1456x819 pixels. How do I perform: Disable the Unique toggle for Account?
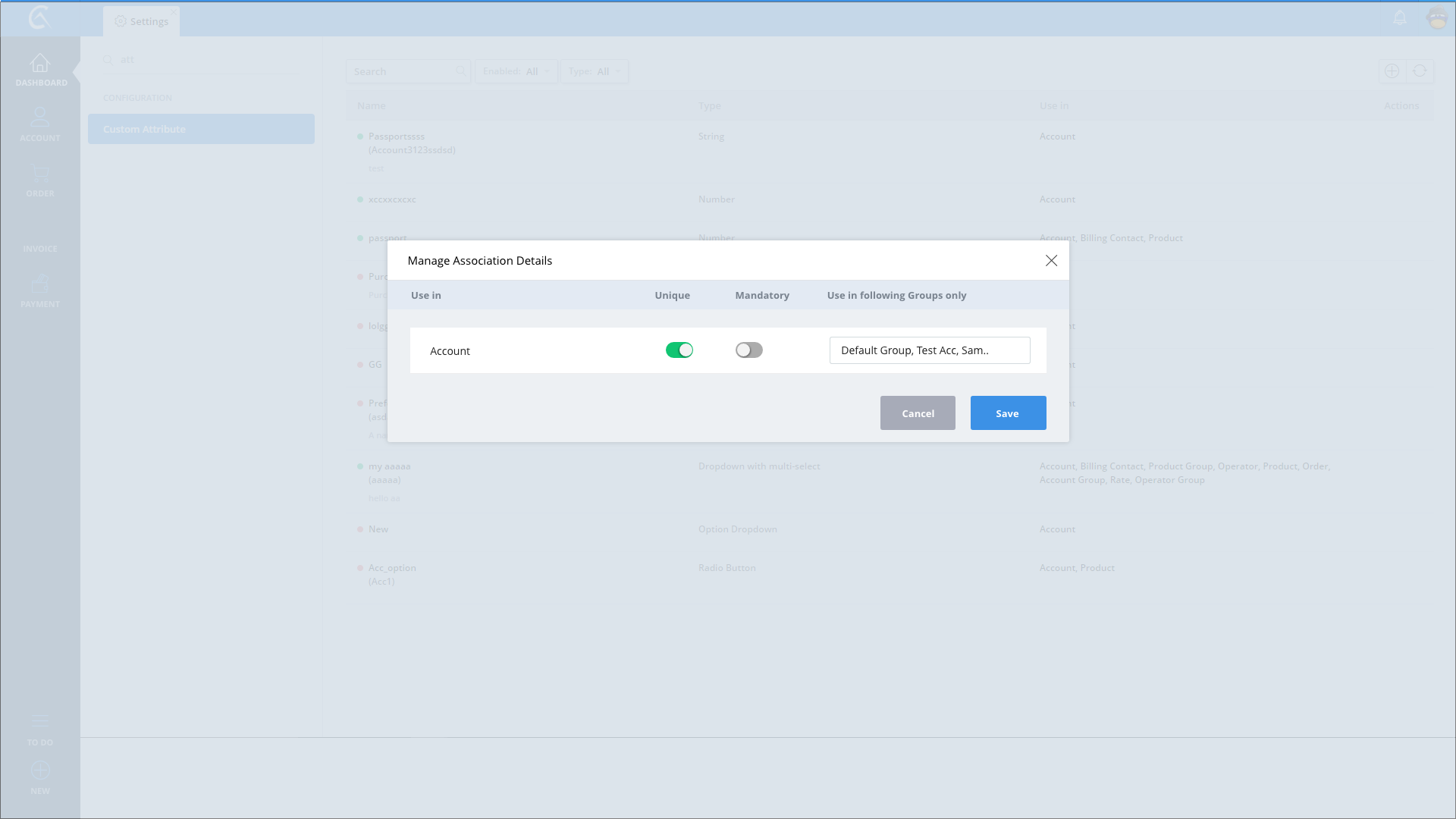pos(679,350)
